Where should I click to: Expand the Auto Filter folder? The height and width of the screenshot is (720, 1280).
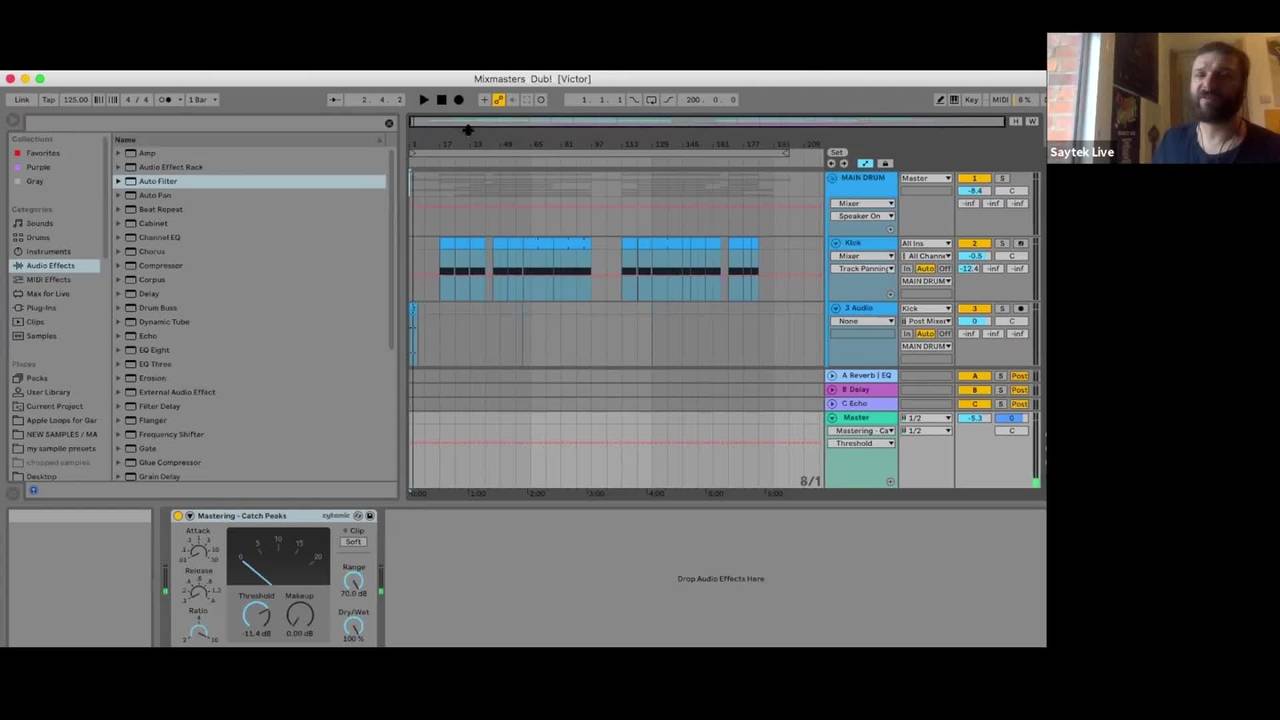(x=118, y=181)
